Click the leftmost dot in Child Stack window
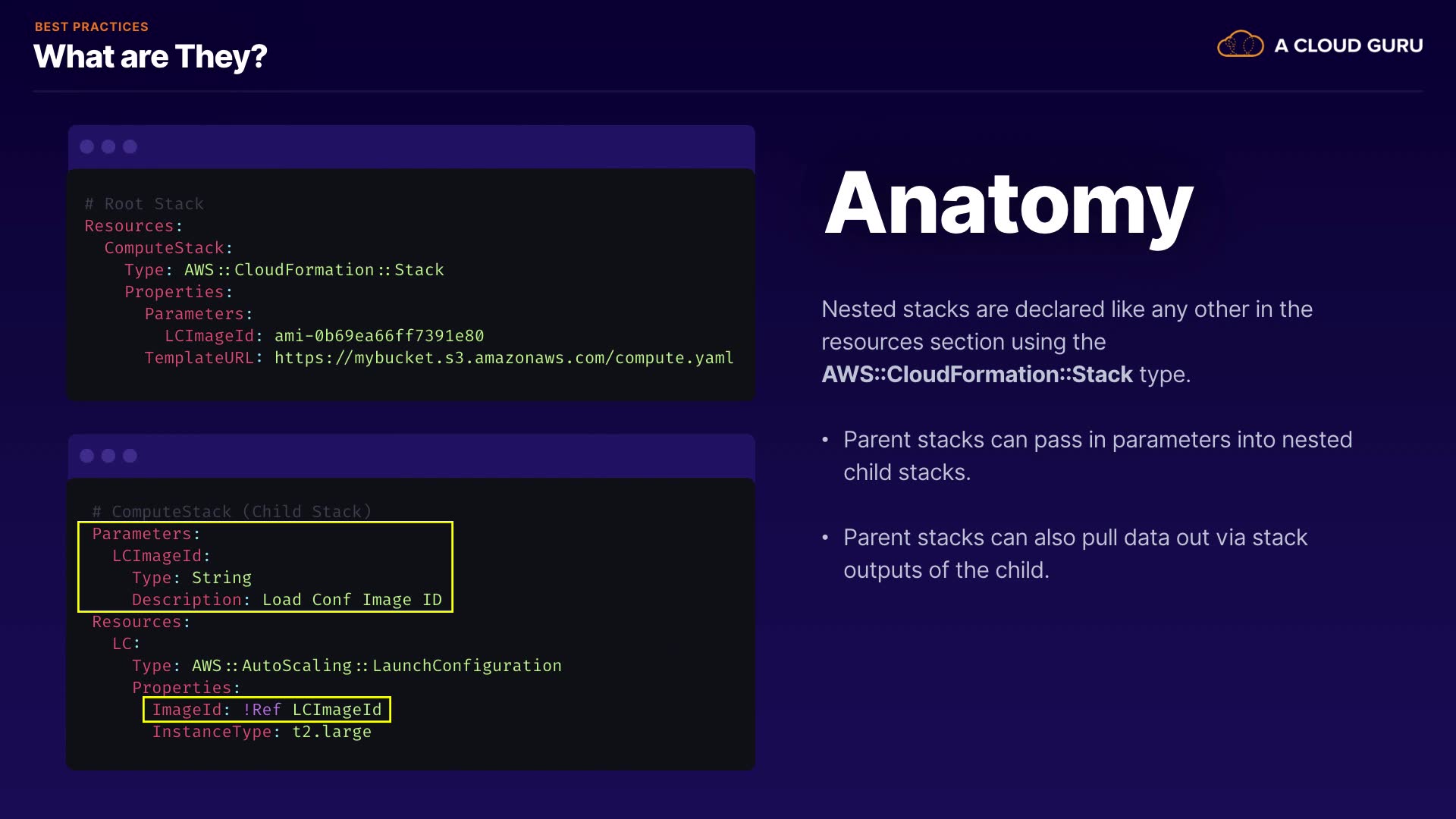The height and width of the screenshot is (819, 1456). click(87, 456)
